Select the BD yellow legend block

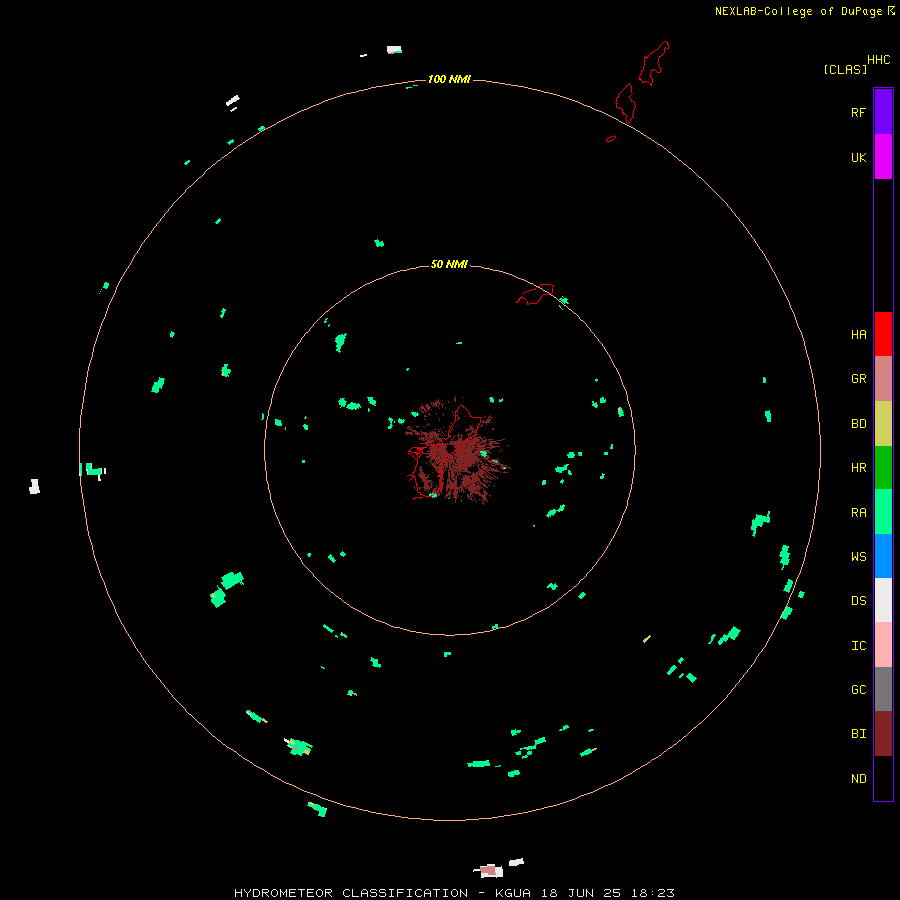pyautogui.click(x=883, y=423)
